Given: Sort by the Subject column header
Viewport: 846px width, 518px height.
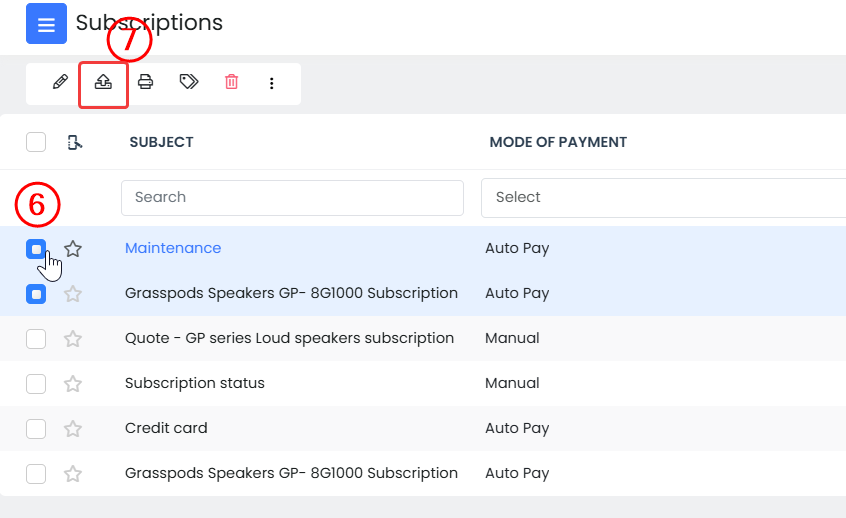Looking at the screenshot, I should point(161,142).
